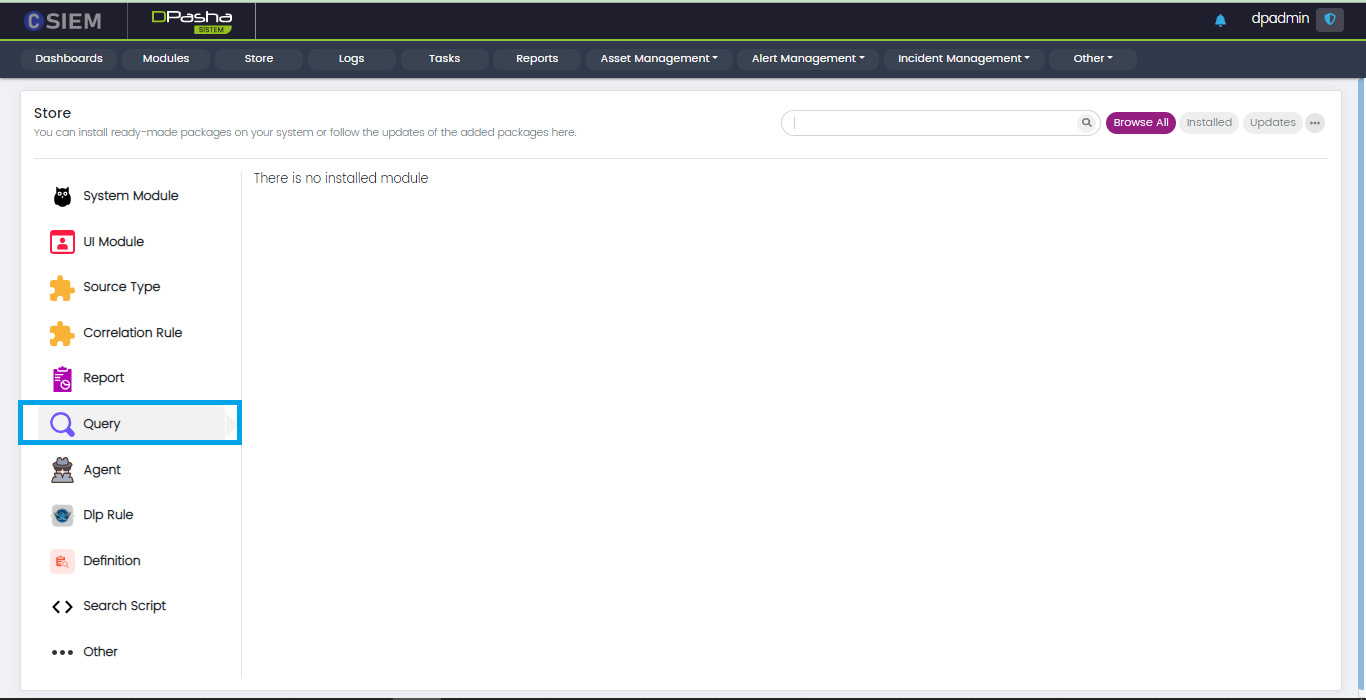
Task: Click the Source Type puzzle icon
Action: [62, 288]
